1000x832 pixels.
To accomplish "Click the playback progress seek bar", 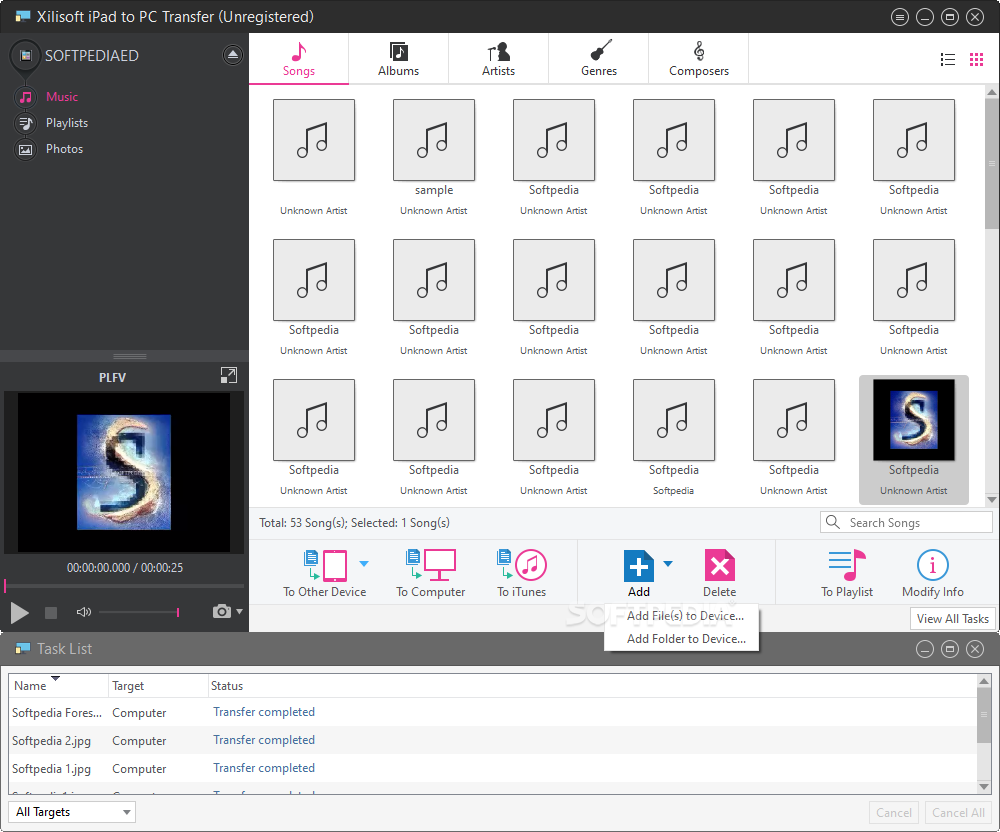I will click(x=124, y=585).
